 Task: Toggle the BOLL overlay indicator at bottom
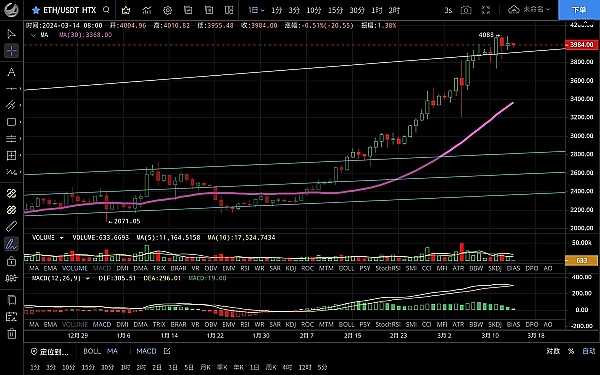point(92,351)
